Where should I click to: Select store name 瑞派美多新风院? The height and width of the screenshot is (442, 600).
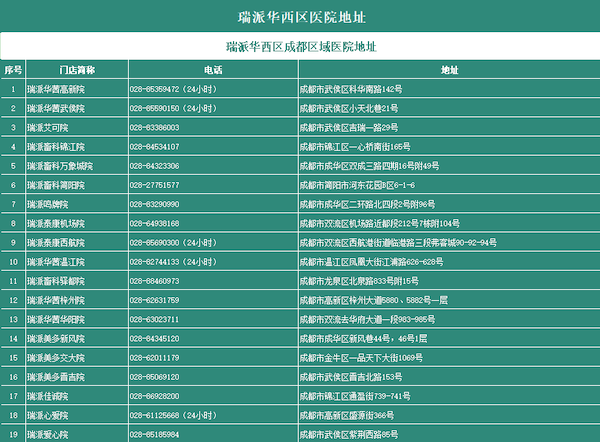(56, 339)
